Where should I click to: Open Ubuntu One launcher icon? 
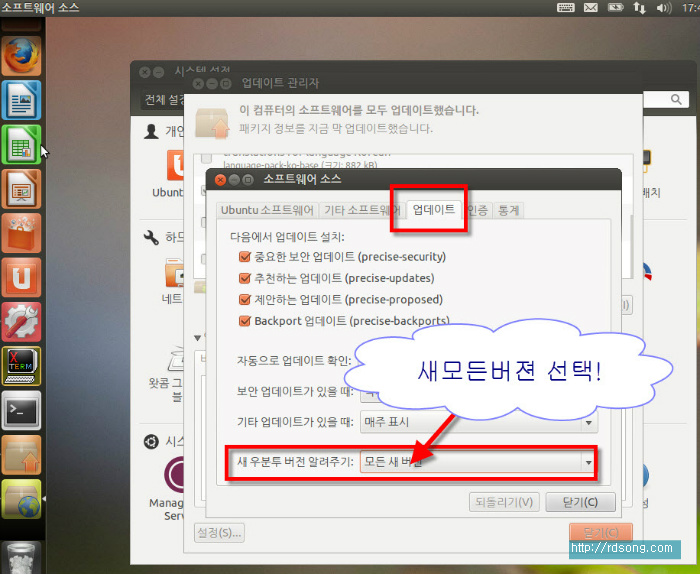tap(21, 276)
